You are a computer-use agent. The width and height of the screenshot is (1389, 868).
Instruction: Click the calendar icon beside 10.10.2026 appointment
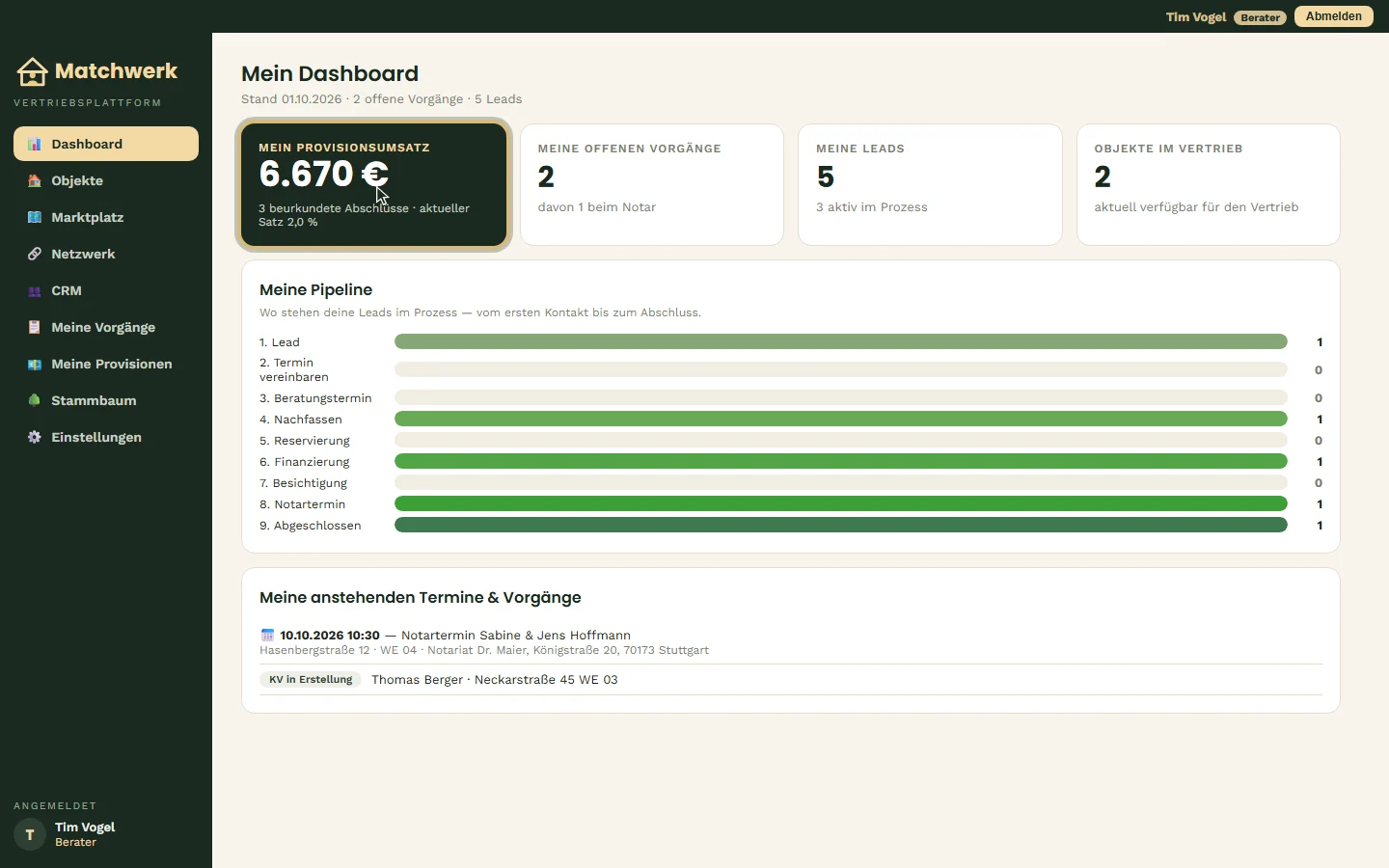point(267,635)
